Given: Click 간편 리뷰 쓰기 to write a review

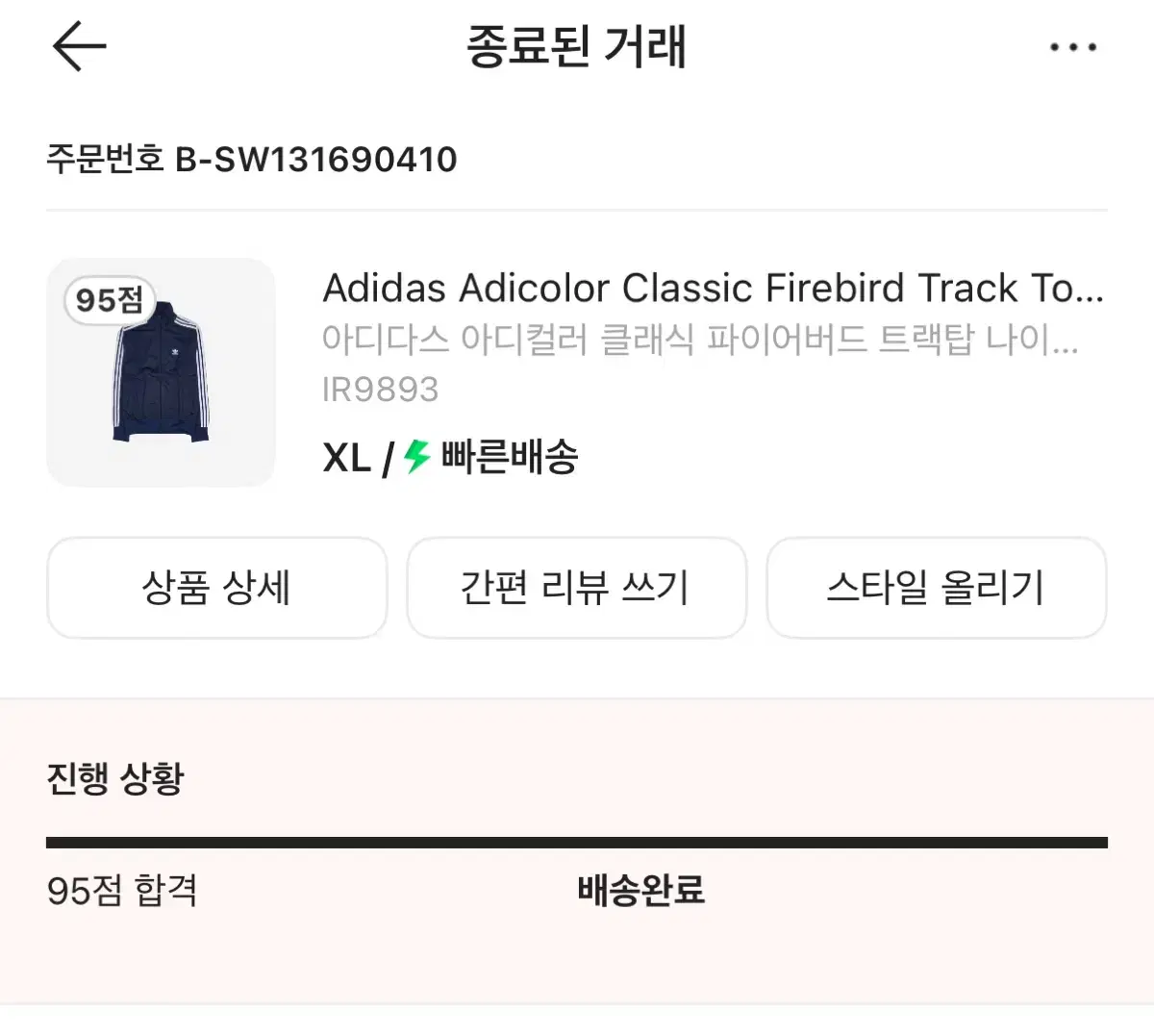Looking at the screenshot, I should [x=575, y=588].
